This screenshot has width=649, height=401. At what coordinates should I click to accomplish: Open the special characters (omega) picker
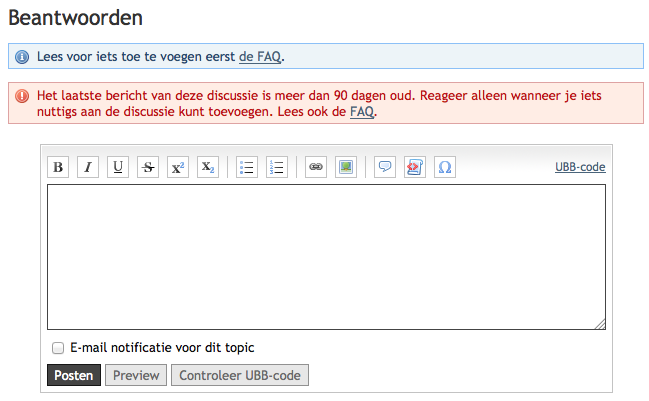point(445,167)
